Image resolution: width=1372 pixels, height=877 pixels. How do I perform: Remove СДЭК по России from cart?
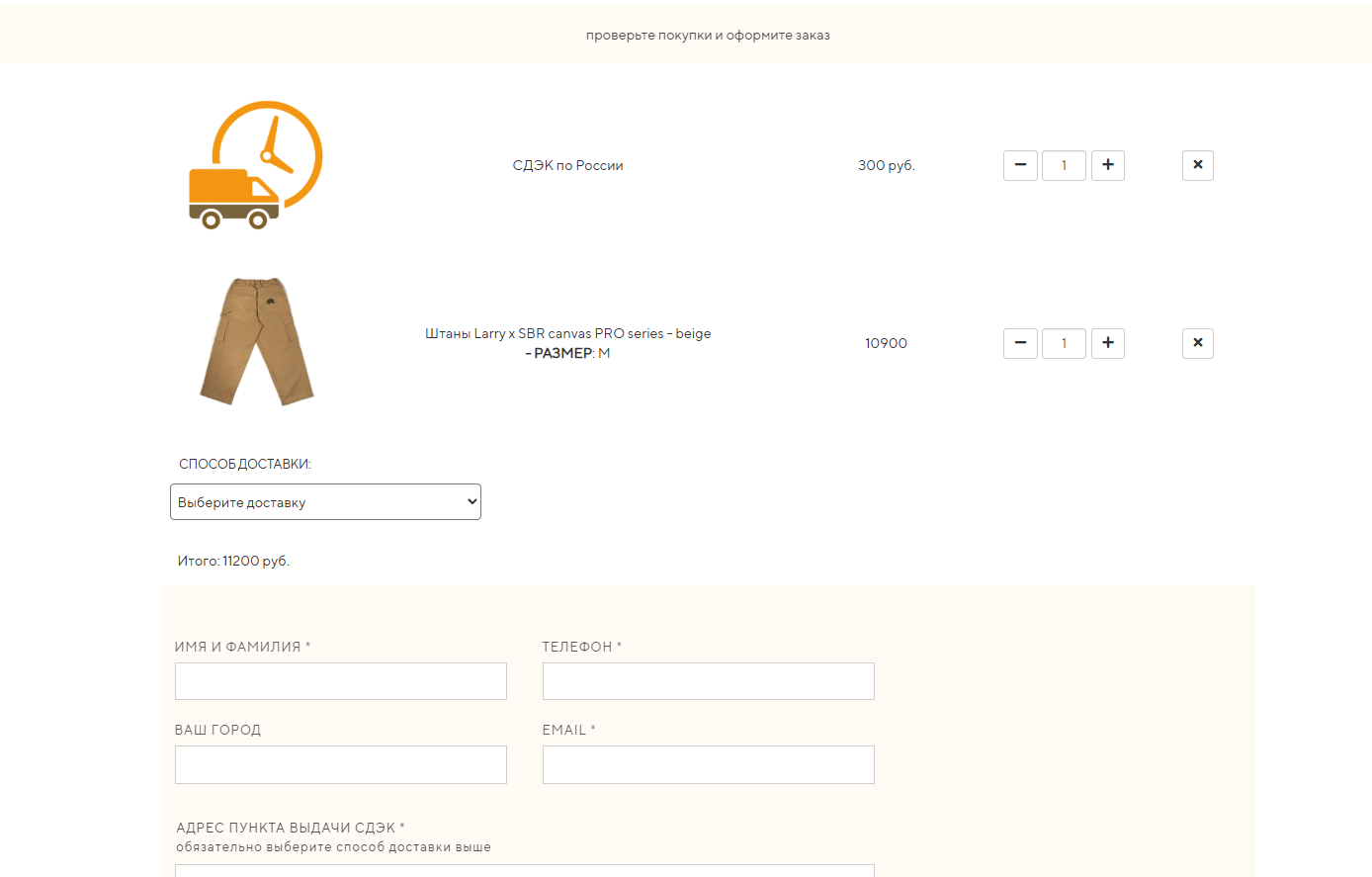(1198, 165)
